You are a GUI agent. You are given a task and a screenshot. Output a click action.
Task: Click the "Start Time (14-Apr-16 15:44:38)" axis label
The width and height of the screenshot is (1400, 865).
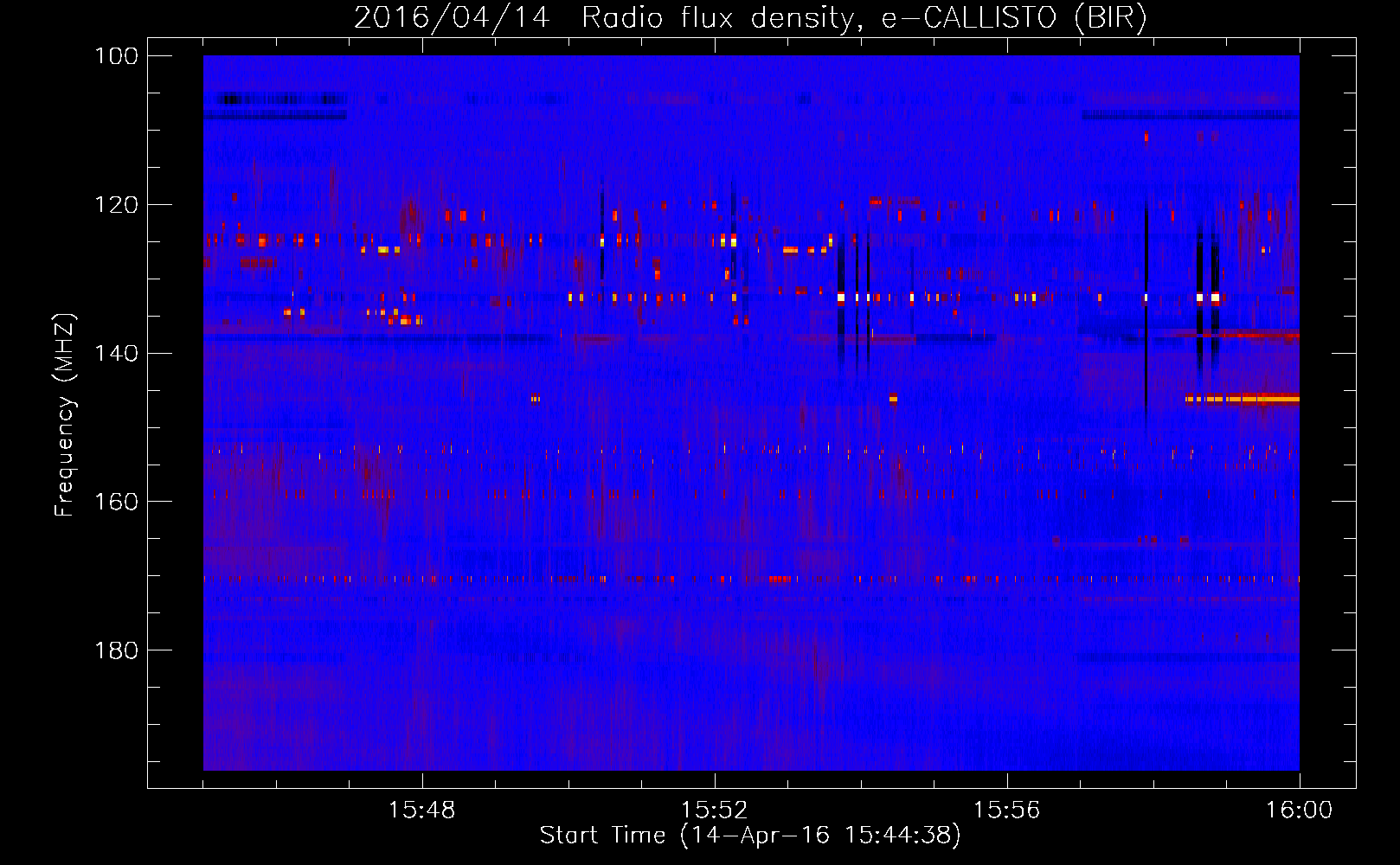point(750,836)
